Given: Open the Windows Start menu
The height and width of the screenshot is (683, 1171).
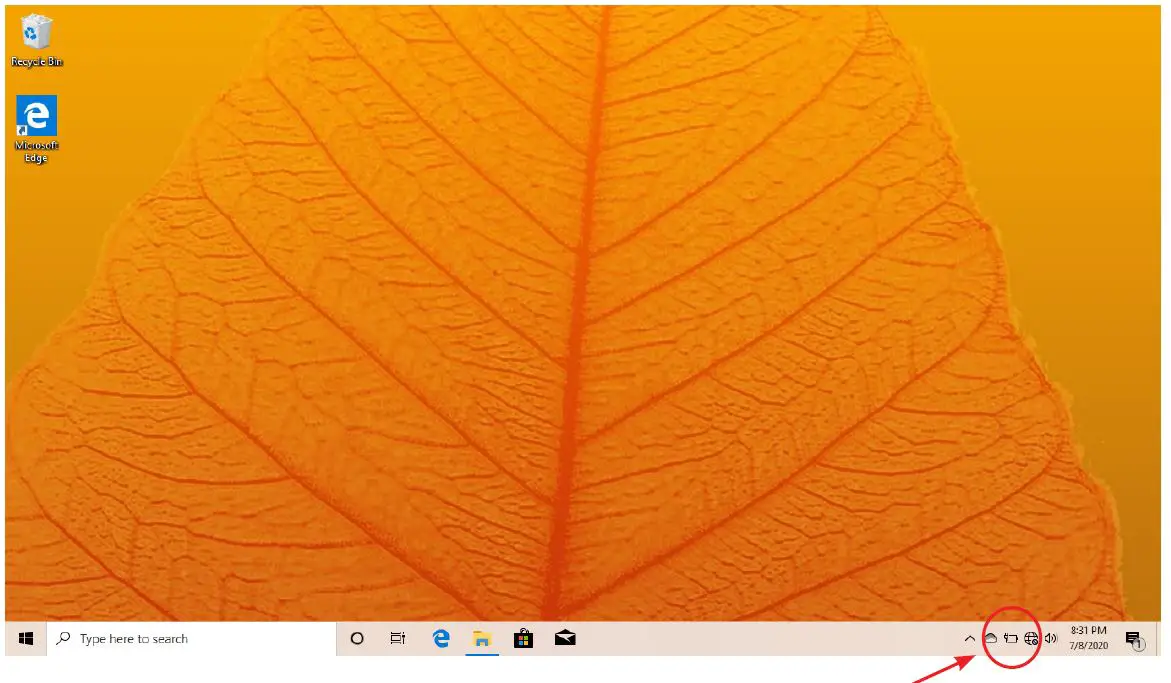Looking at the screenshot, I should tap(26, 639).
